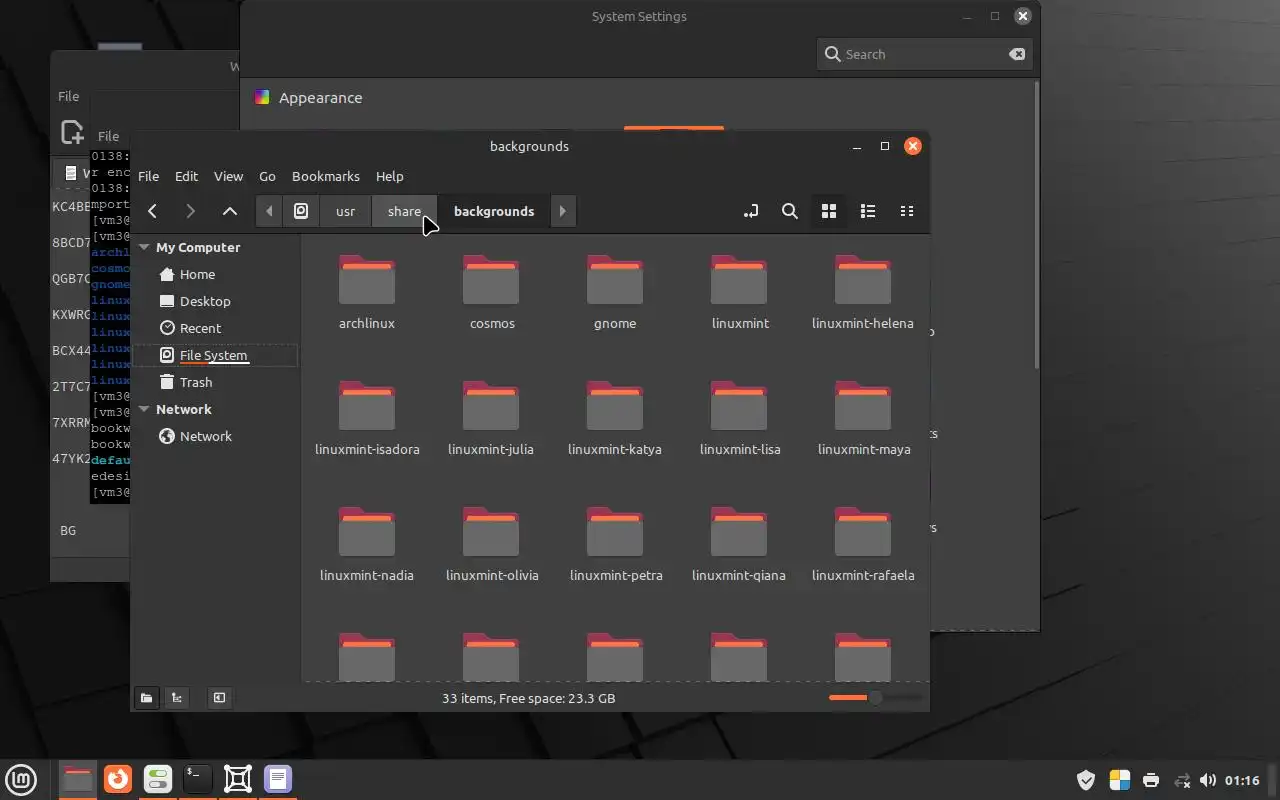Click the printer tray icon

coord(1151,780)
